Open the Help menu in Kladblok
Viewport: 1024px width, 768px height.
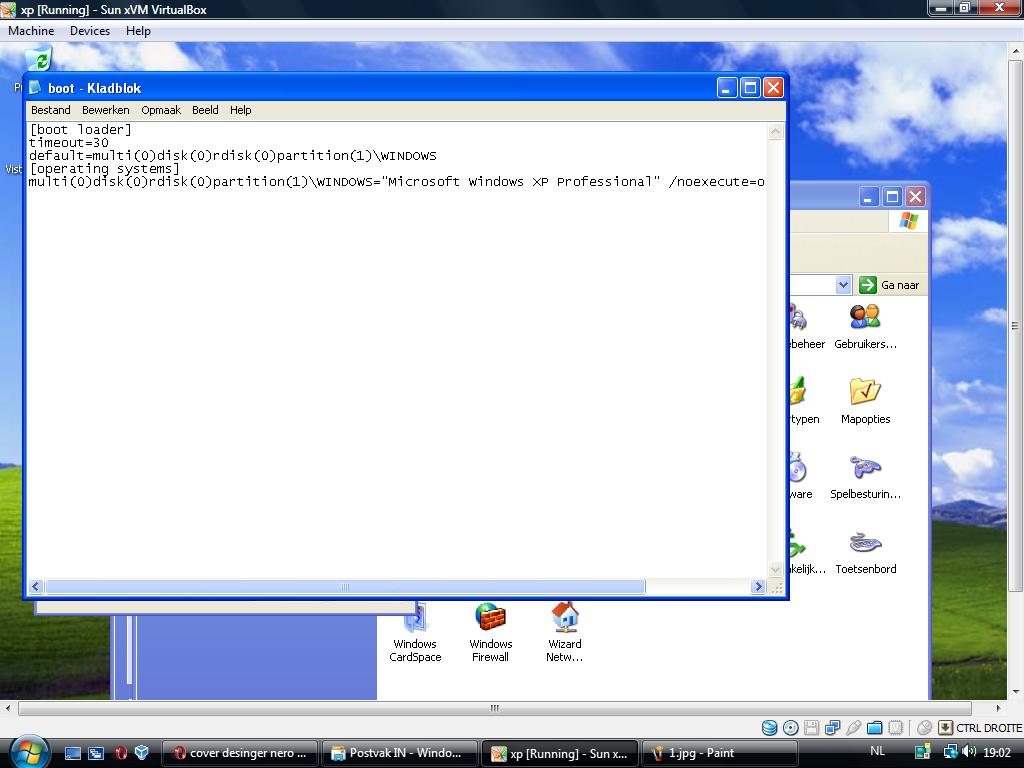[240, 110]
